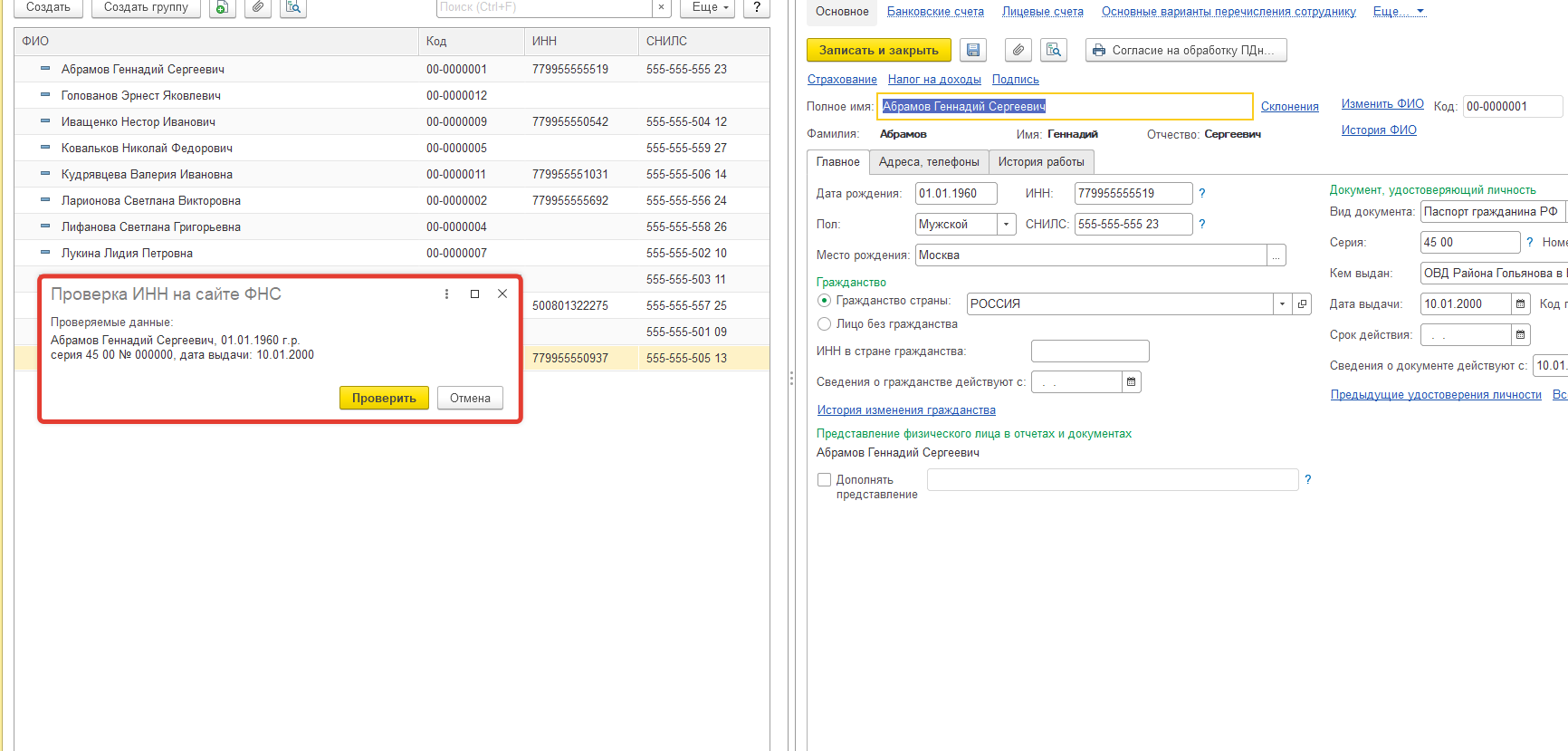Viewport: 1568px width, 751px height.
Task: Click question mark next to ИНН field
Action: pos(1202,193)
